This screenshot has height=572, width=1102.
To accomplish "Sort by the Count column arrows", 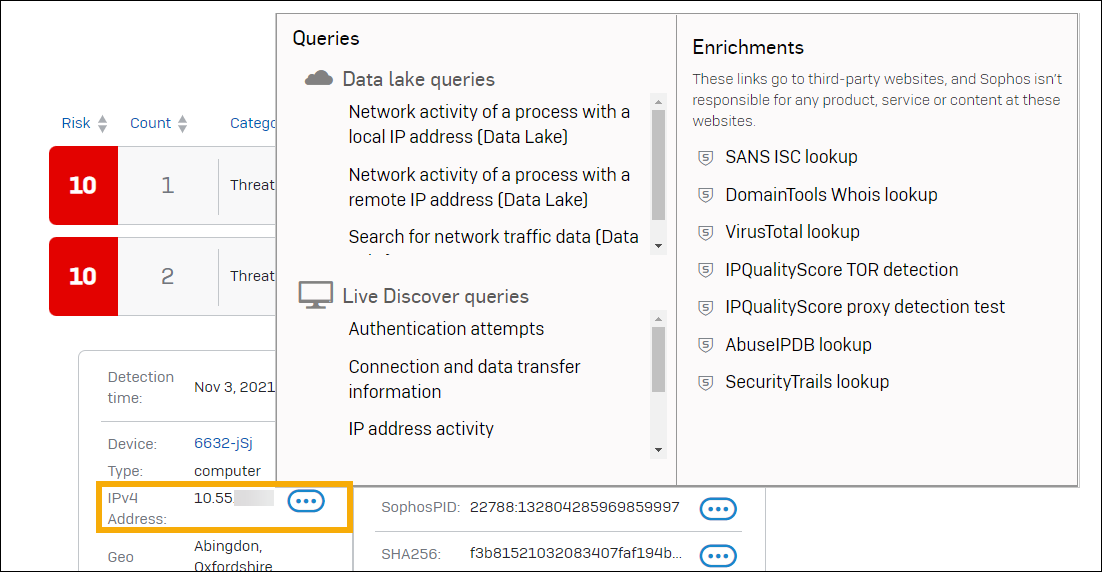I will click(182, 124).
